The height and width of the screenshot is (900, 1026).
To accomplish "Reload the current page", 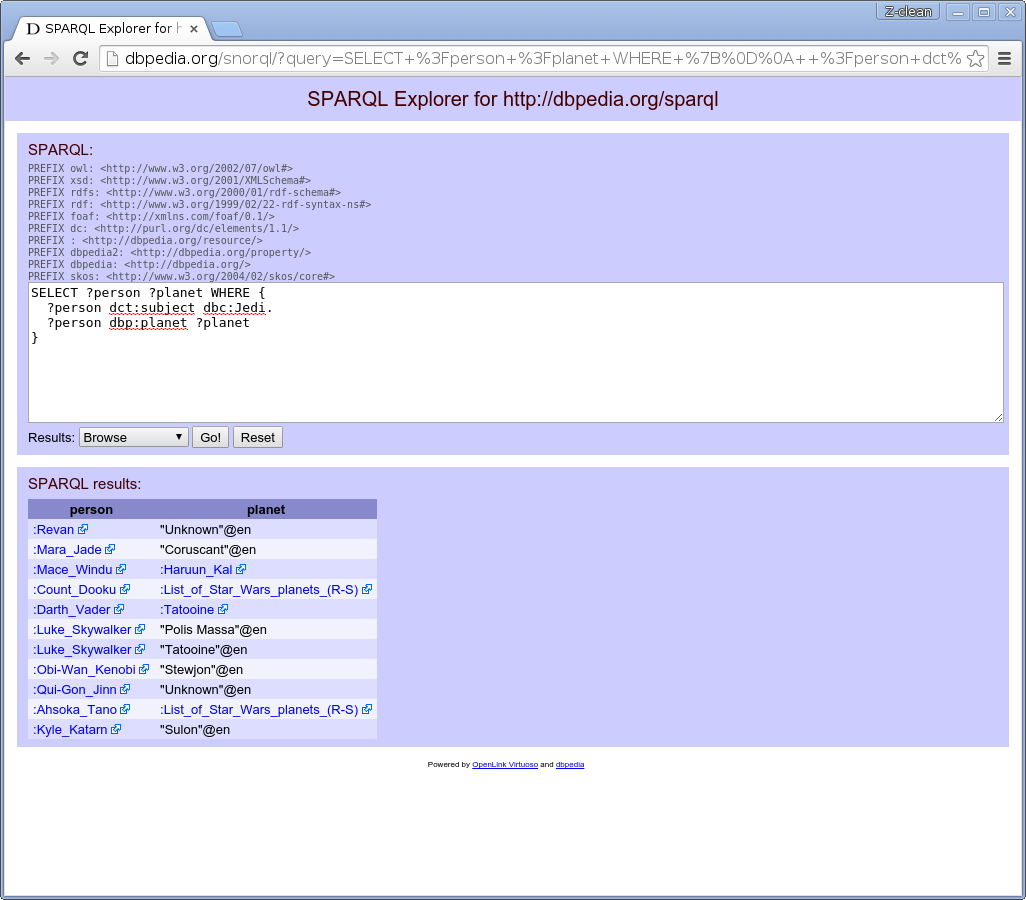I will point(79,59).
